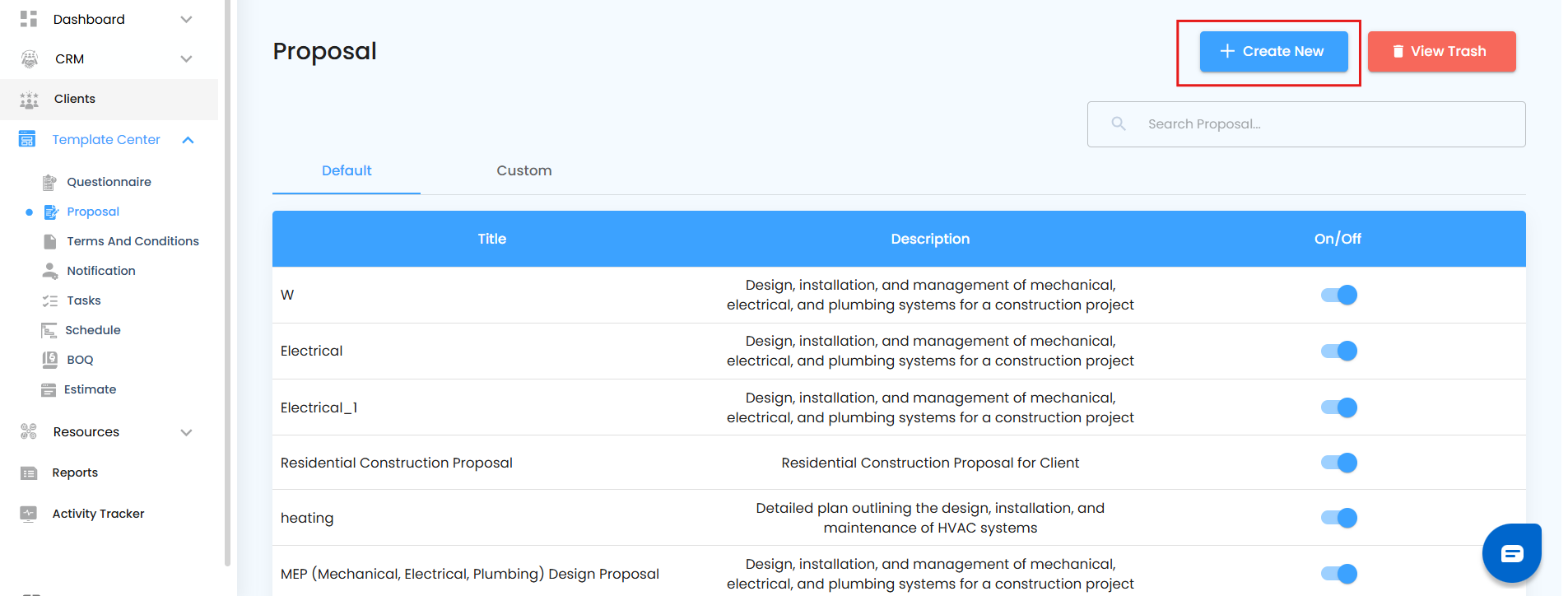The image size is (1568, 596).
Task: Click the BOQ book icon
Action: click(50, 360)
